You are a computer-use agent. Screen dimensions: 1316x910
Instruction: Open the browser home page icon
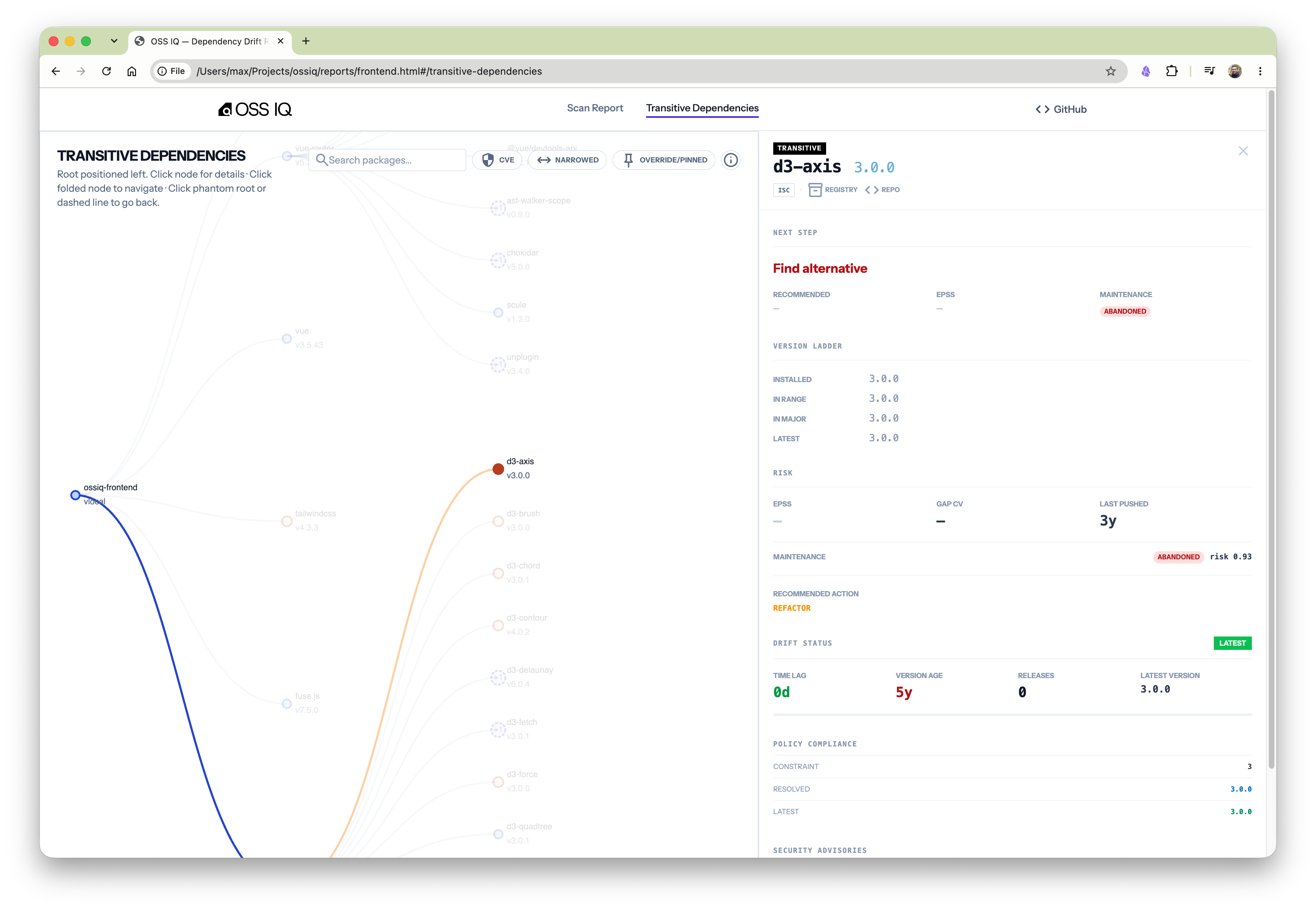pyautogui.click(x=132, y=71)
